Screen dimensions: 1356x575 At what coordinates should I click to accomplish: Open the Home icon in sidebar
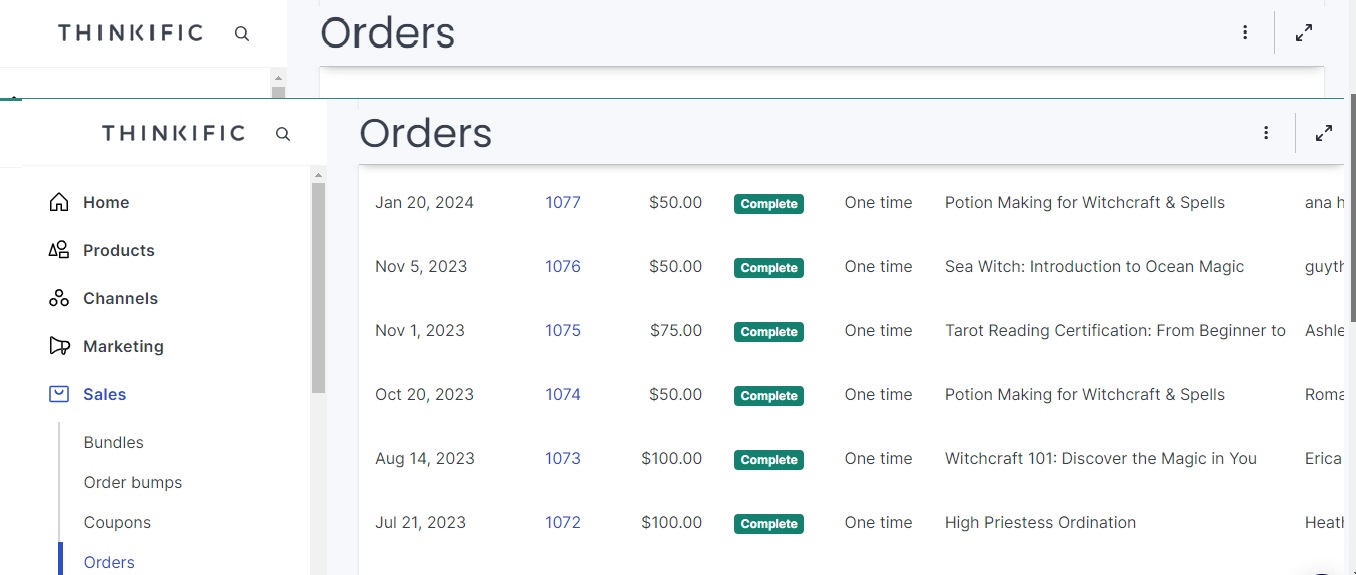59,202
